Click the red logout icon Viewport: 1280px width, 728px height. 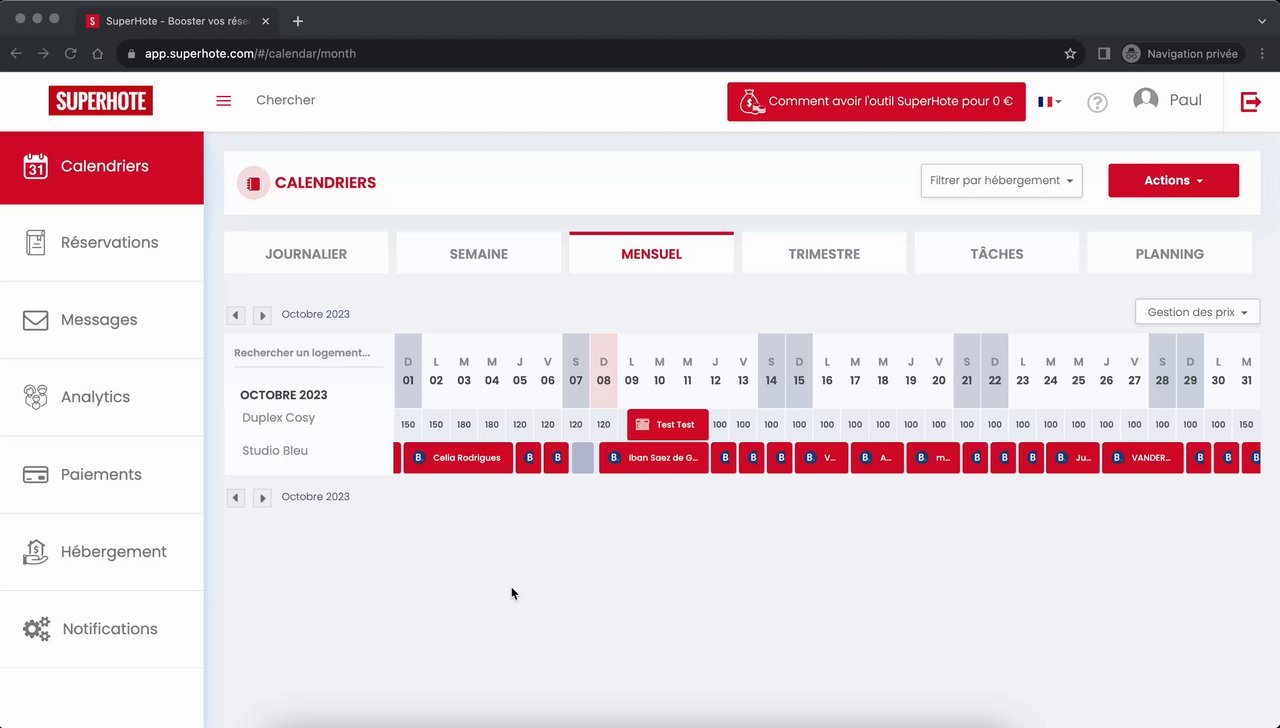[x=1251, y=101]
